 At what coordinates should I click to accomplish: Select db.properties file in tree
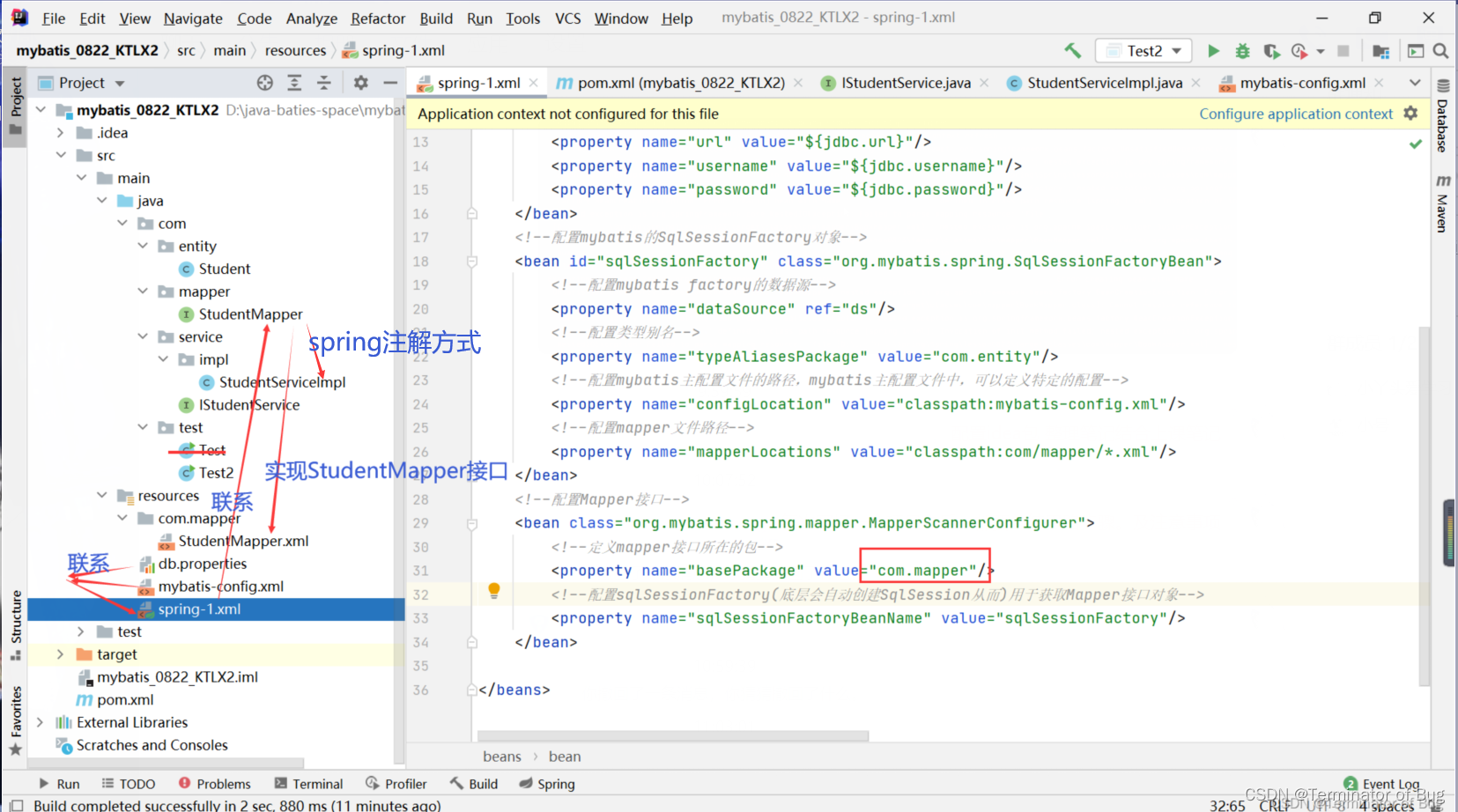pyautogui.click(x=203, y=564)
